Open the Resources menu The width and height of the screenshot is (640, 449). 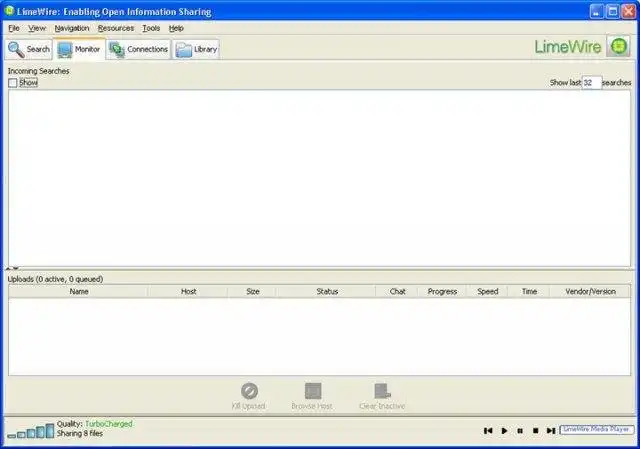116,28
